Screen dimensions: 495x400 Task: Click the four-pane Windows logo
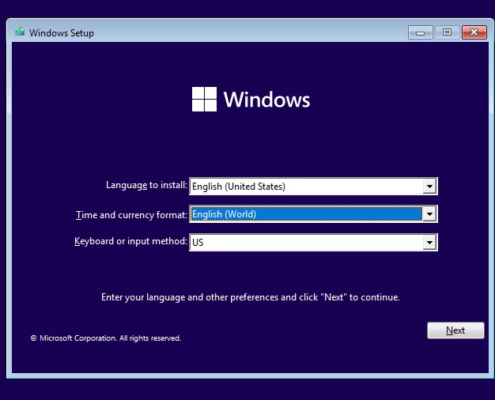(x=204, y=99)
